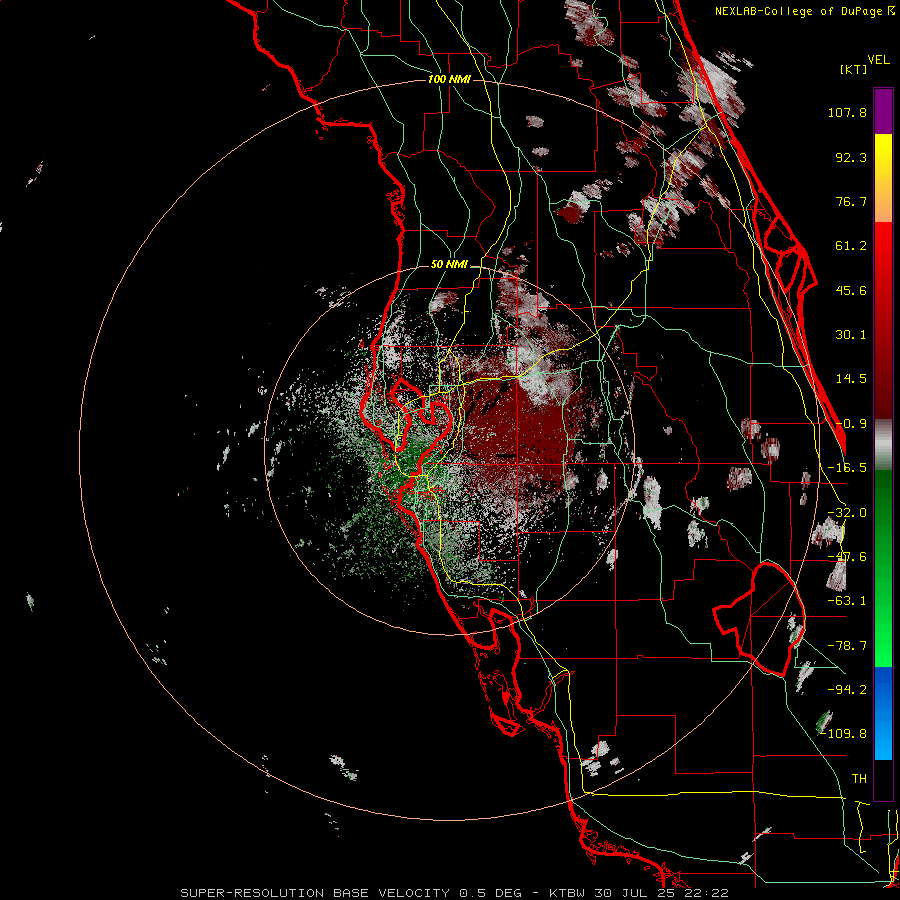Select the 107.8 scale value

[847, 112]
